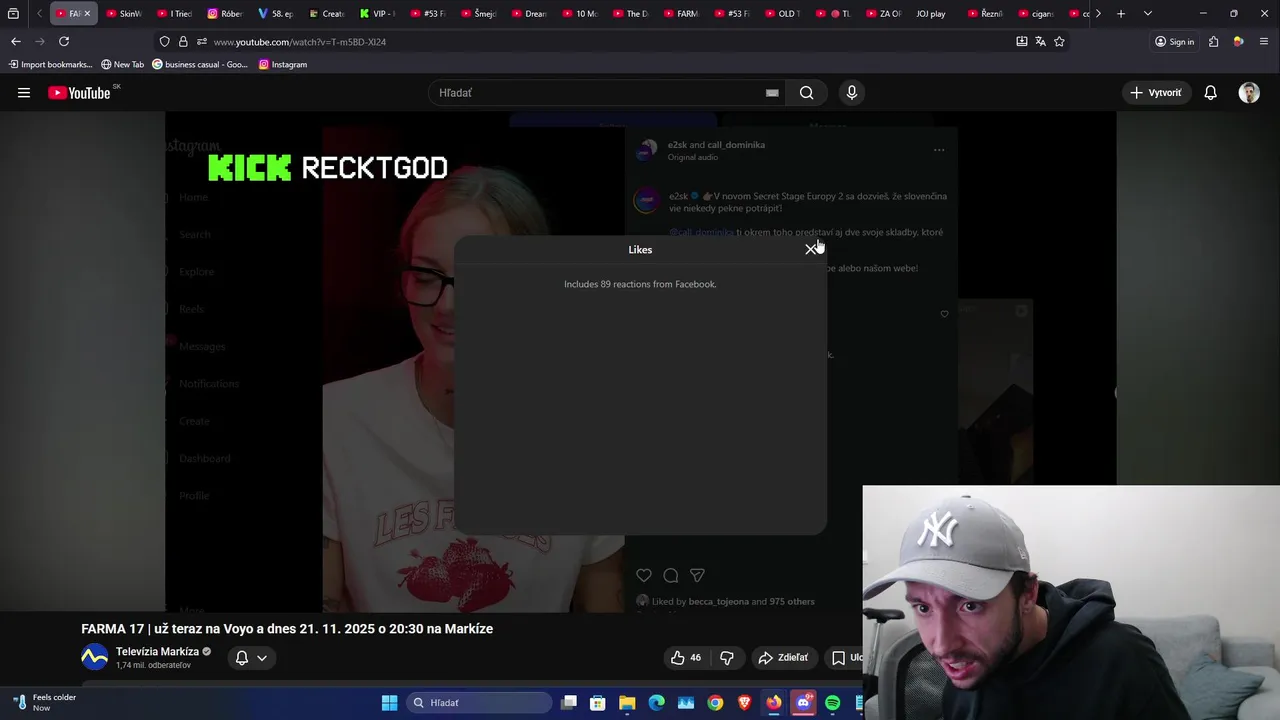Switch to the I Tried browser tab
The image size is (1280, 720).
pyautogui.click(x=175, y=14)
